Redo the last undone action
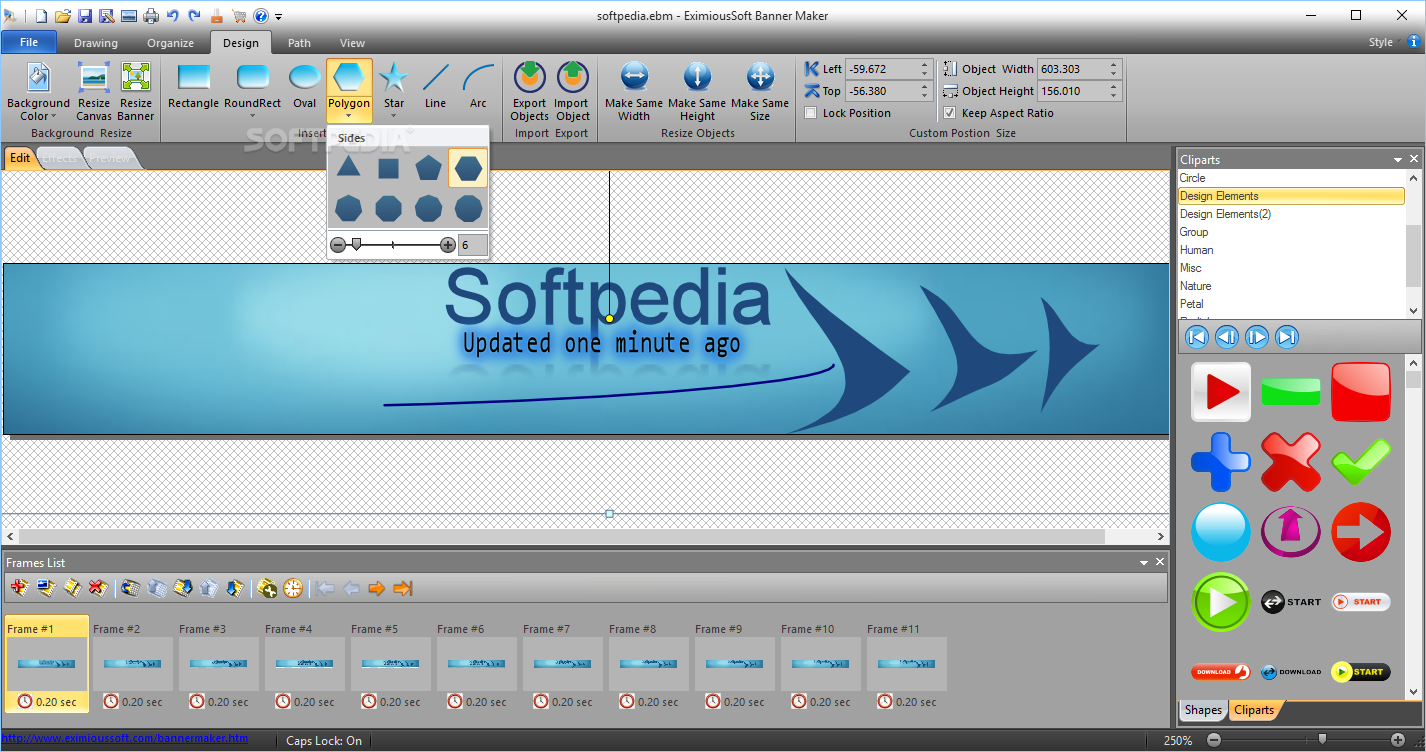Viewport: 1426px width, 752px height. tap(194, 16)
